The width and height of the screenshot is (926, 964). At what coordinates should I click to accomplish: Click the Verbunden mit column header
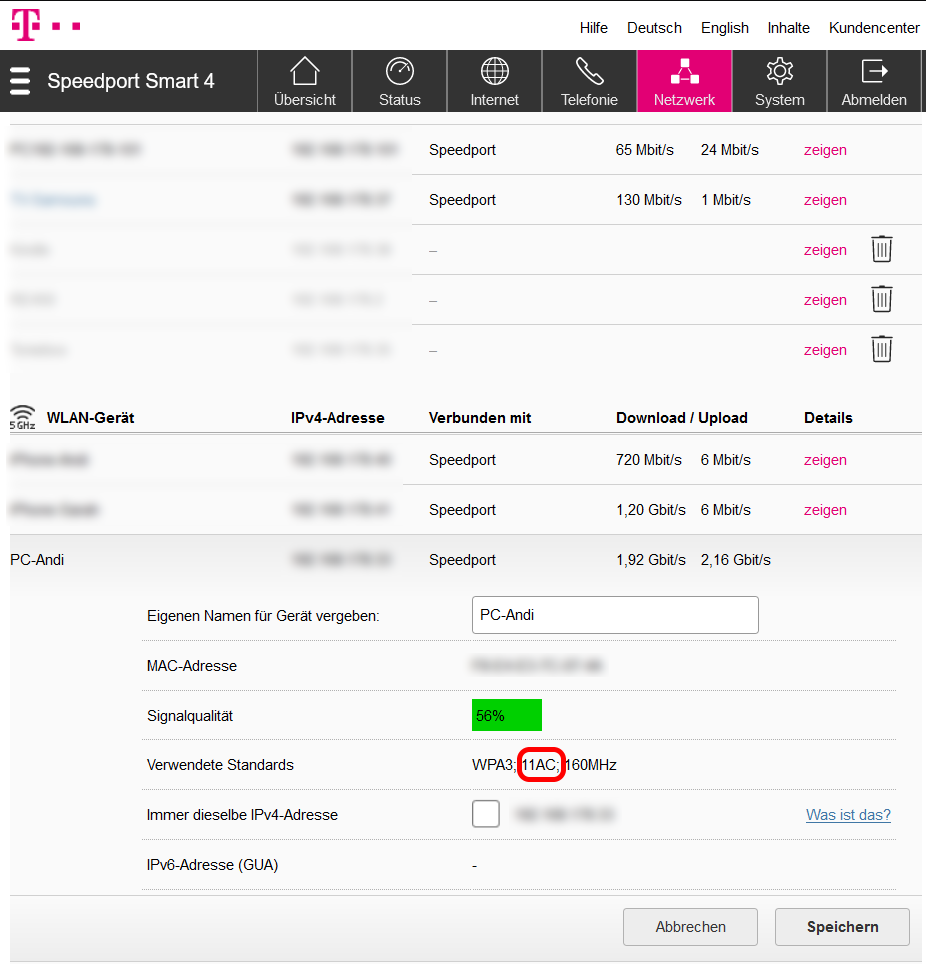pyautogui.click(x=480, y=418)
